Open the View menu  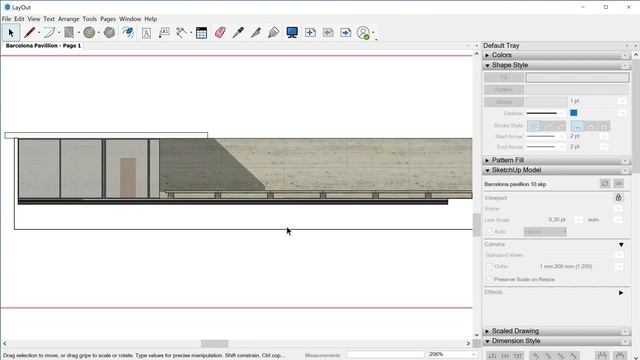(x=34, y=19)
